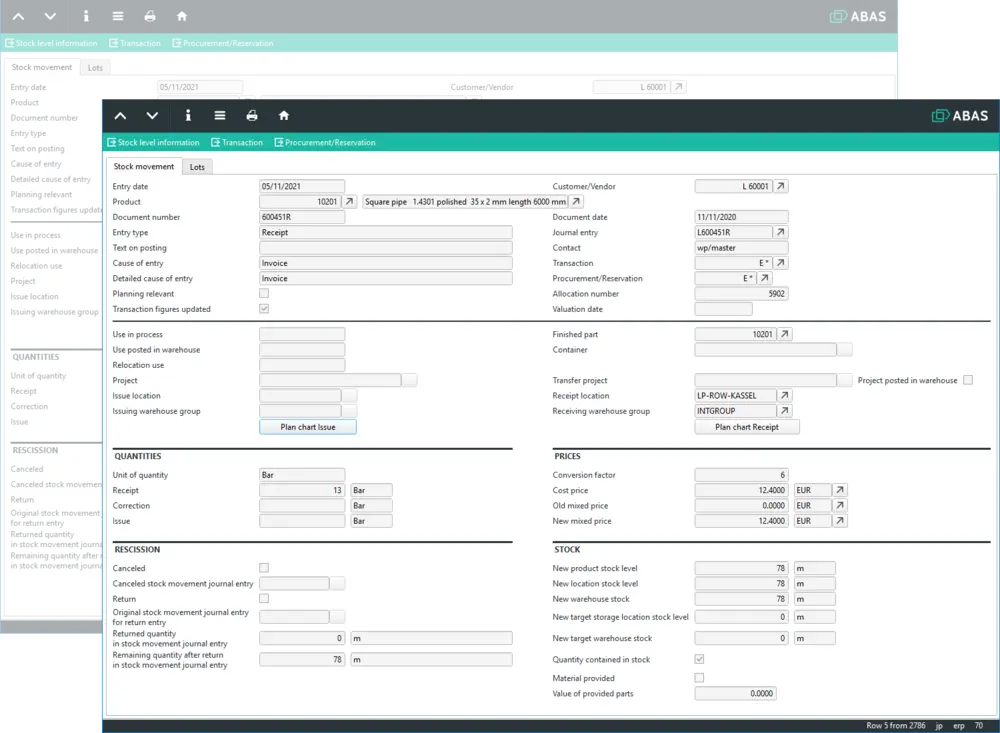Click Receipt quantity field showing 13

tap(302, 490)
